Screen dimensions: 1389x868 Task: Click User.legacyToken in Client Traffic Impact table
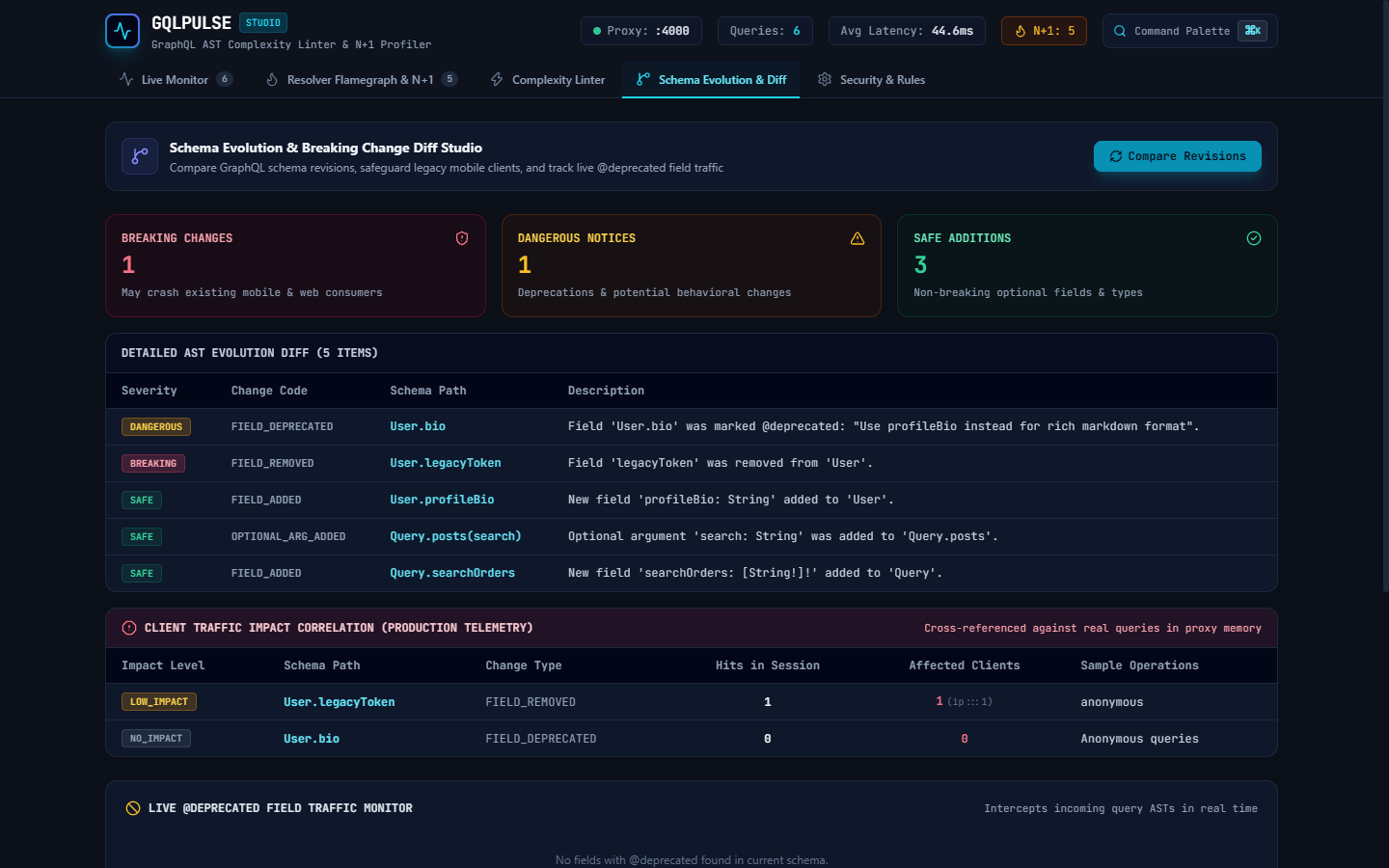click(x=340, y=702)
